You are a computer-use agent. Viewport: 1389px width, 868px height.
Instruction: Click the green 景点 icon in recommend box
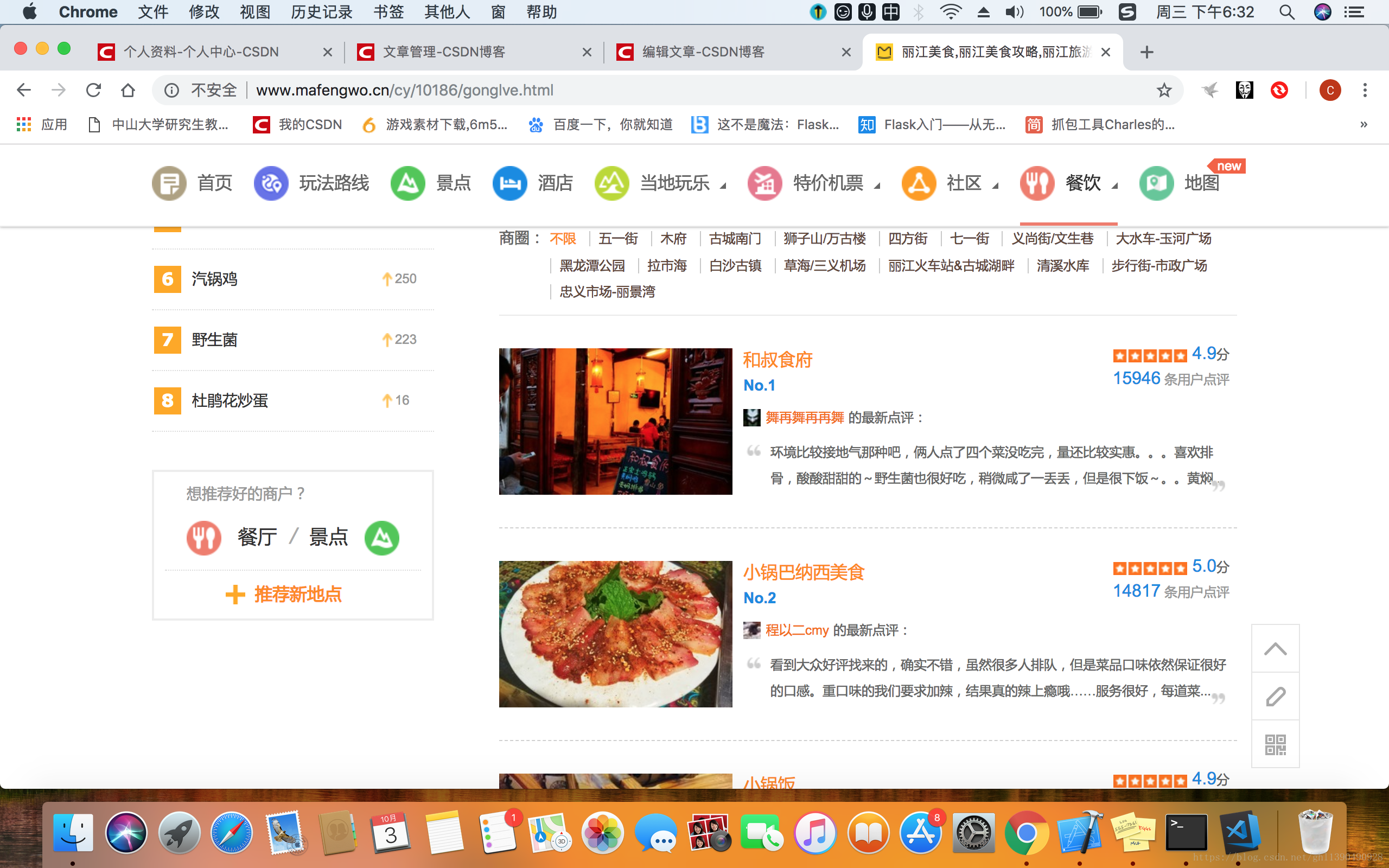[x=381, y=538]
